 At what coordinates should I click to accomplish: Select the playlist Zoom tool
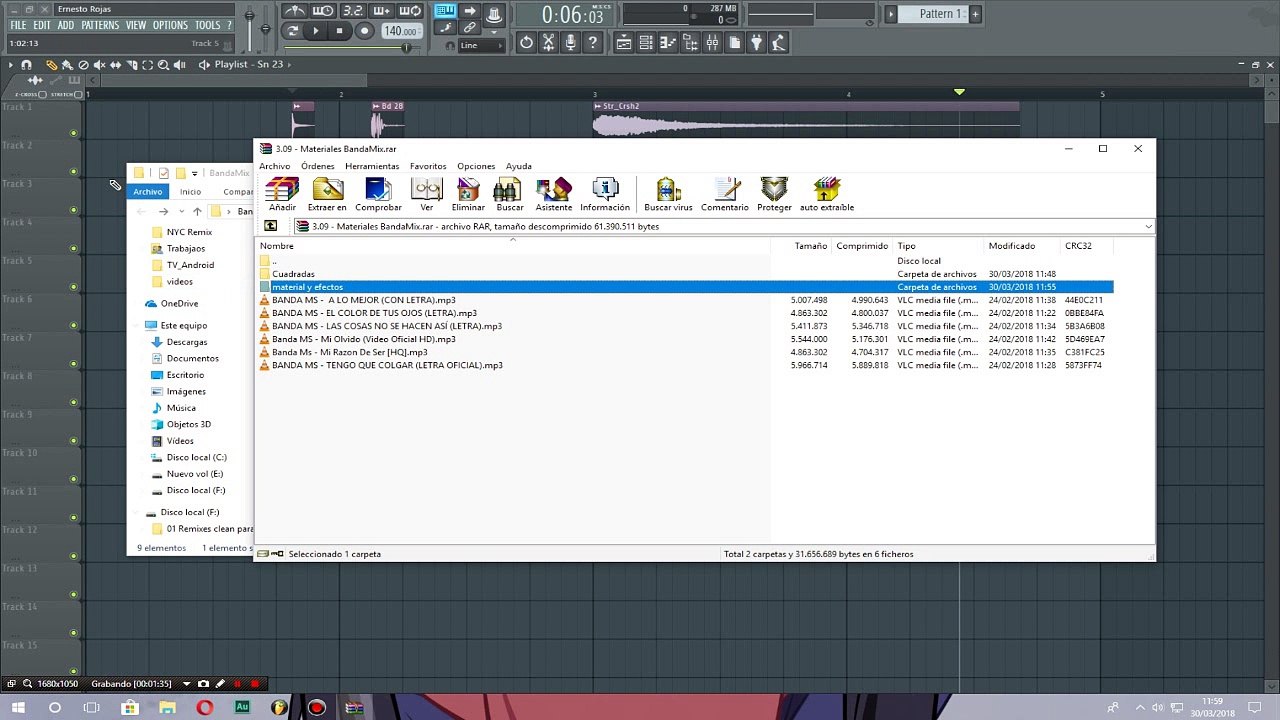pos(164,64)
